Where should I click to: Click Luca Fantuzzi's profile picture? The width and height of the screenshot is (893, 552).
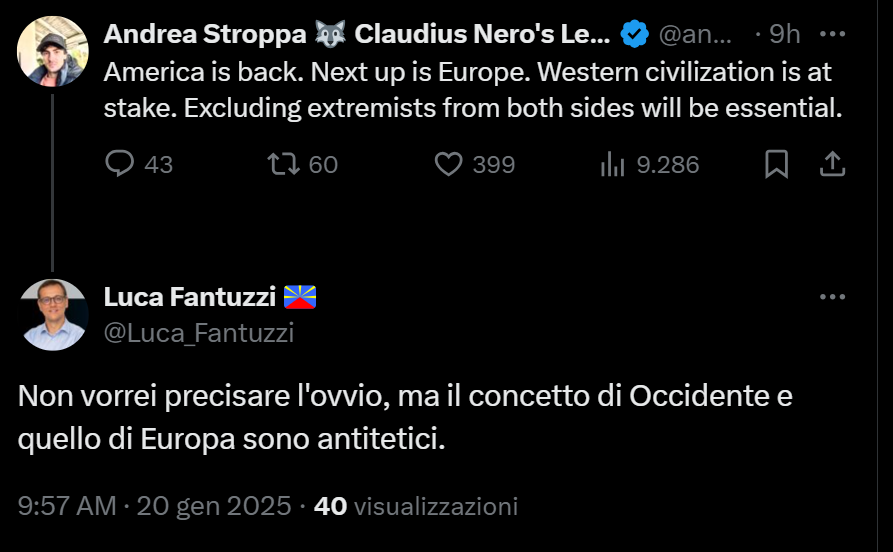tap(53, 314)
